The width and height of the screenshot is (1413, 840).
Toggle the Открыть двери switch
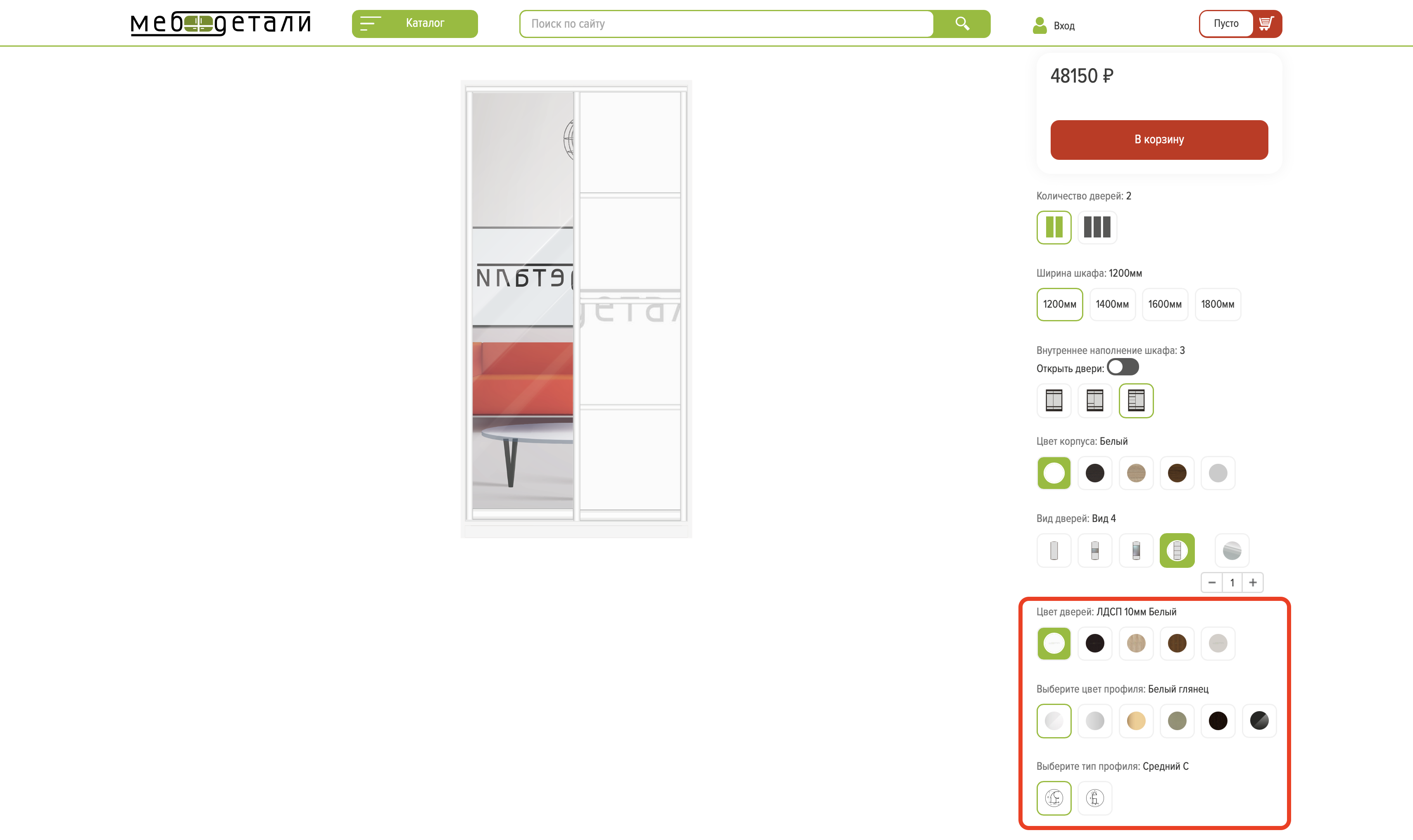(x=1123, y=367)
